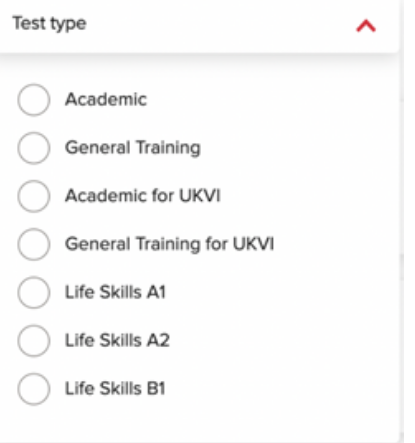
Task: Click the 'General Training' label text
Action: coord(133,148)
